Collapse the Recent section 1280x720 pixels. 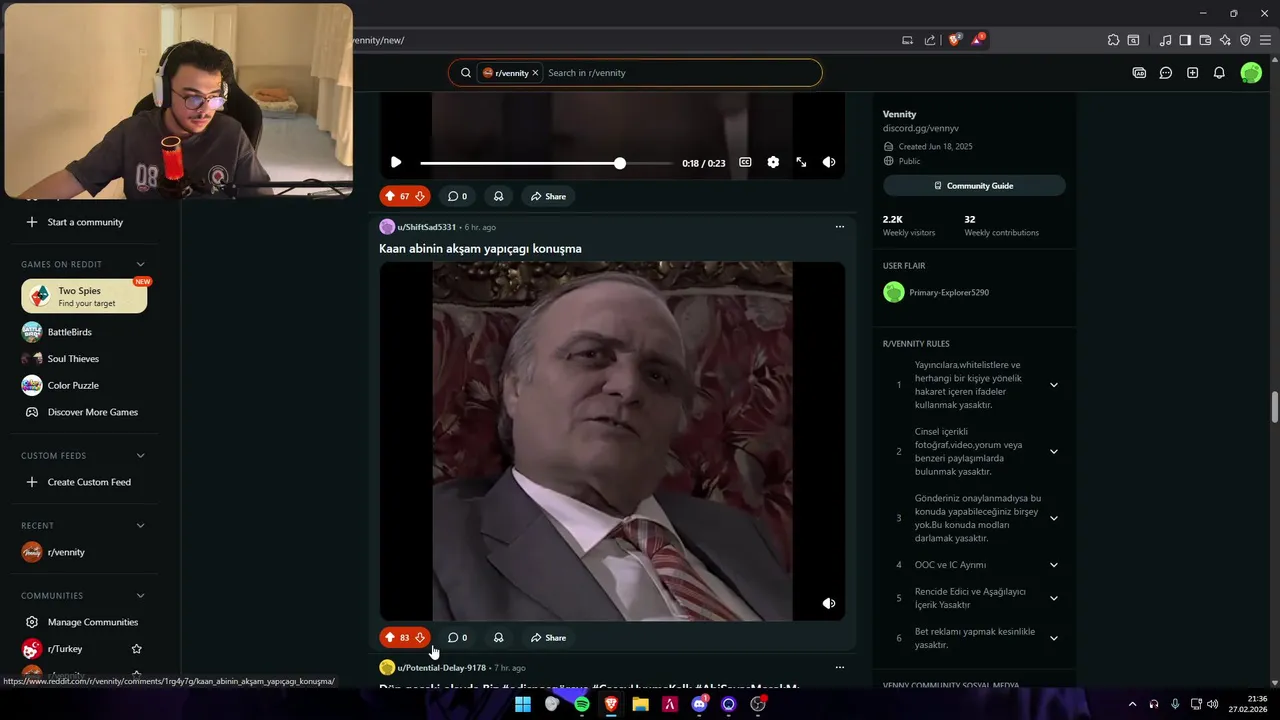pos(140,525)
